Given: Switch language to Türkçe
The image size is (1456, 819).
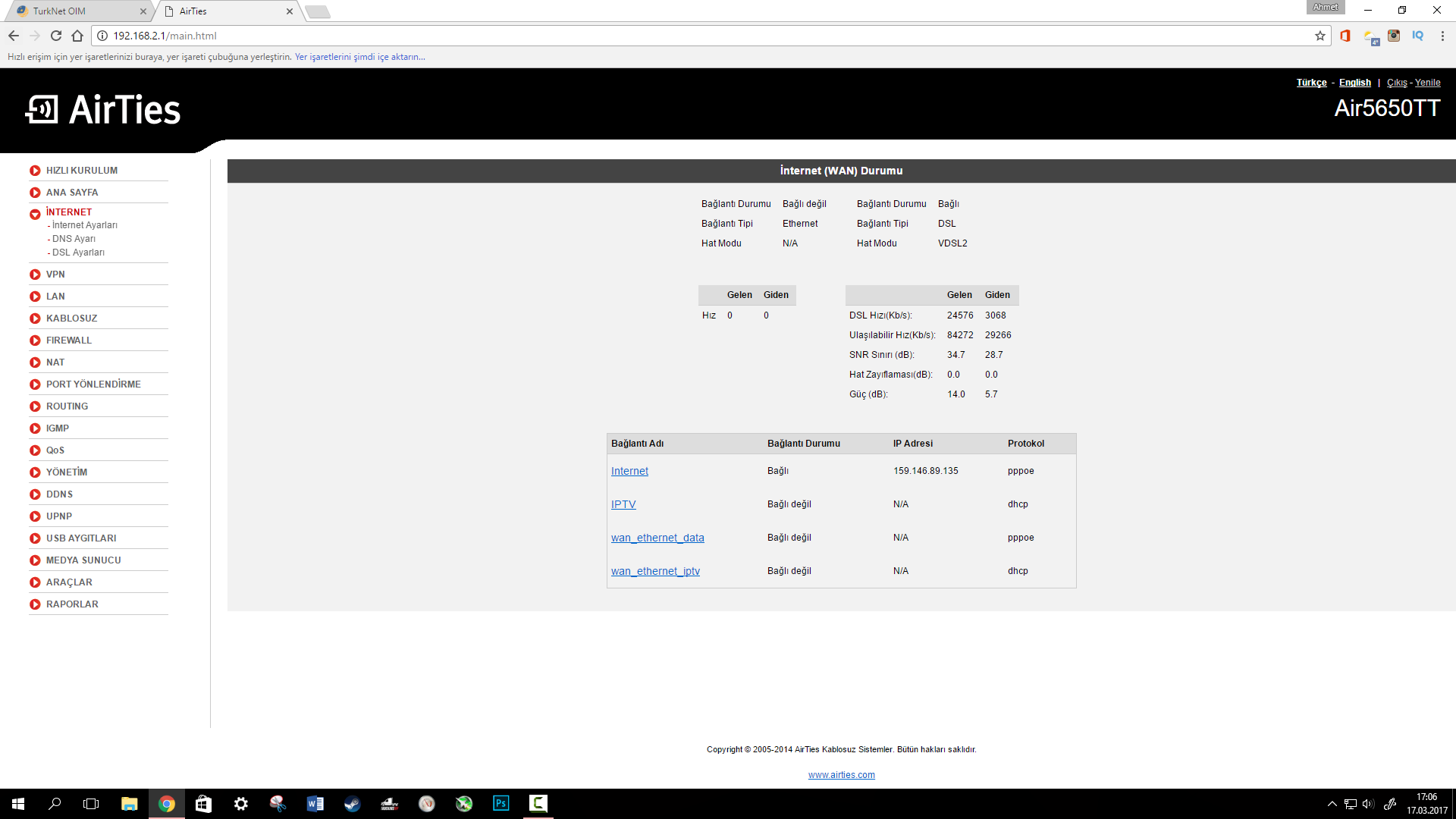Looking at the screenshot, I should click(x=1311, y=83).
